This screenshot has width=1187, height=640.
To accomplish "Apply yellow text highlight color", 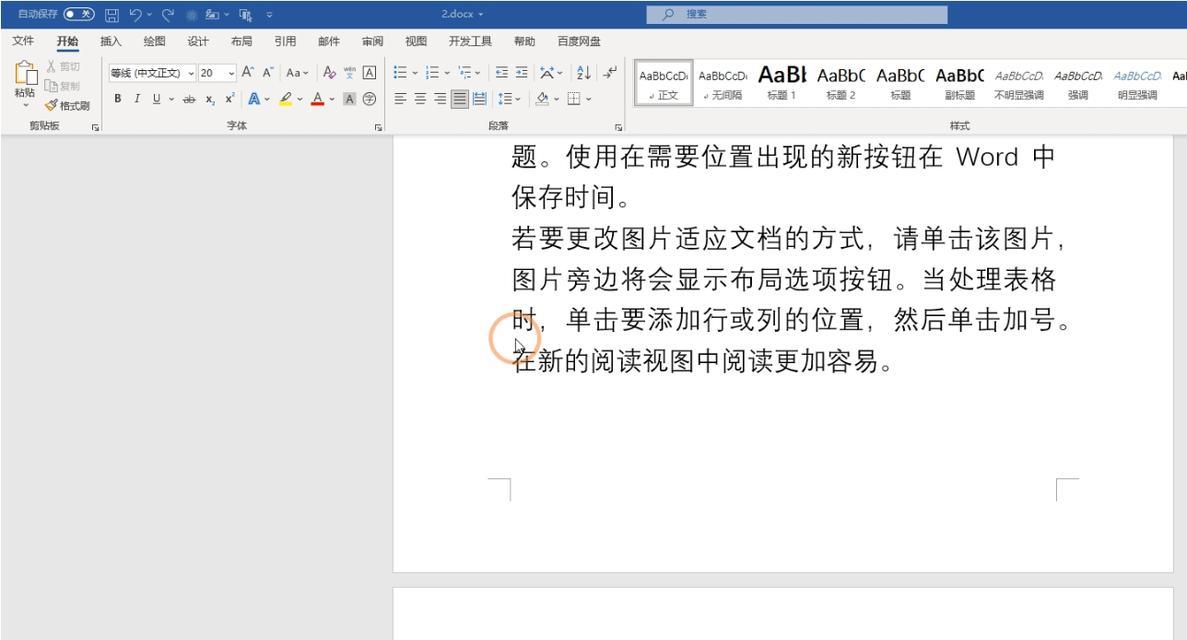I will 285,98.
